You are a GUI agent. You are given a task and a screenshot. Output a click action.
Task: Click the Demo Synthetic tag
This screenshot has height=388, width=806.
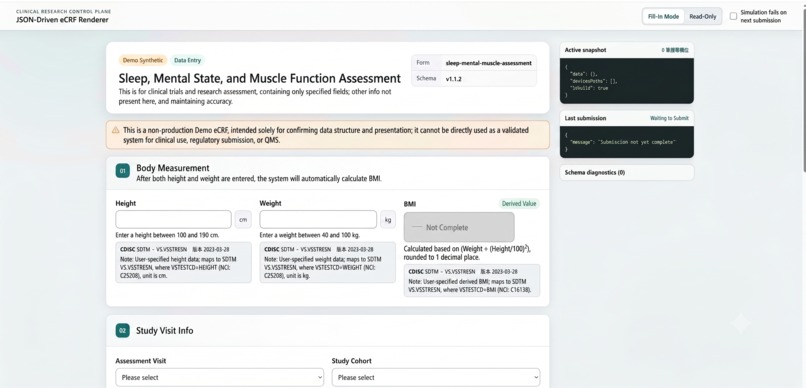click(x=142, y=60)
